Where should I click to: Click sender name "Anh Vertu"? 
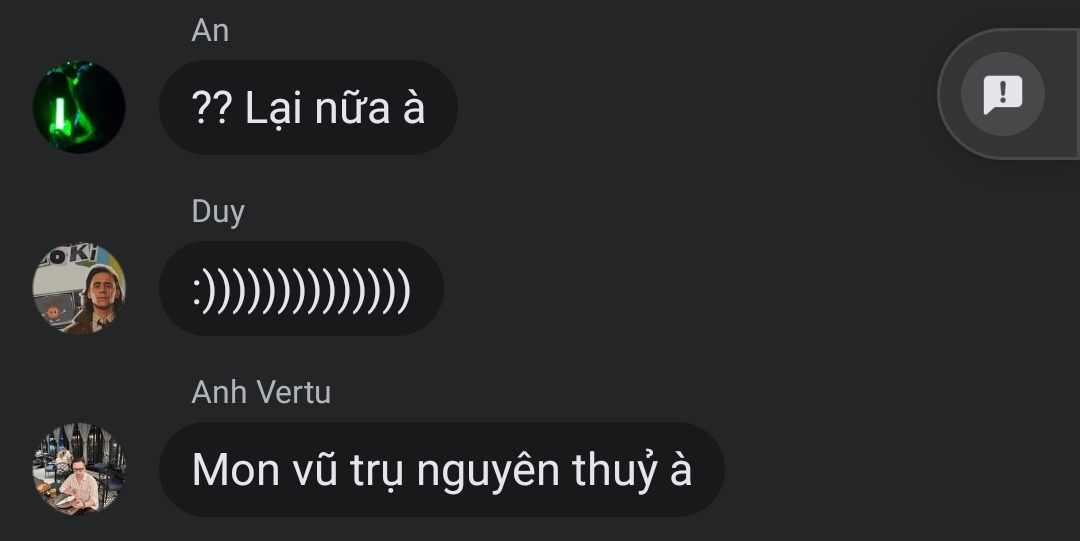click(x=261, y=393)
